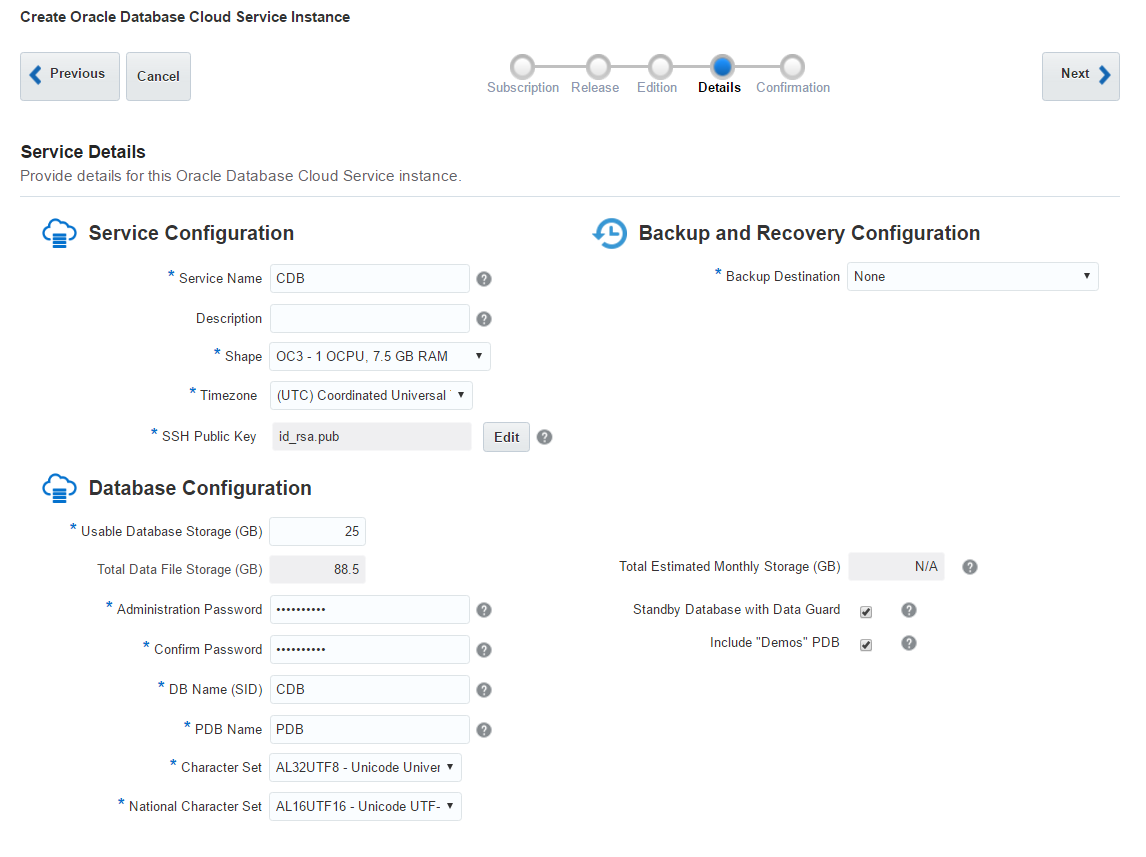This screenshot has width=1146, height=857.
Task: Click Edit for SSH Public Key
Action: tap(506, 437)
